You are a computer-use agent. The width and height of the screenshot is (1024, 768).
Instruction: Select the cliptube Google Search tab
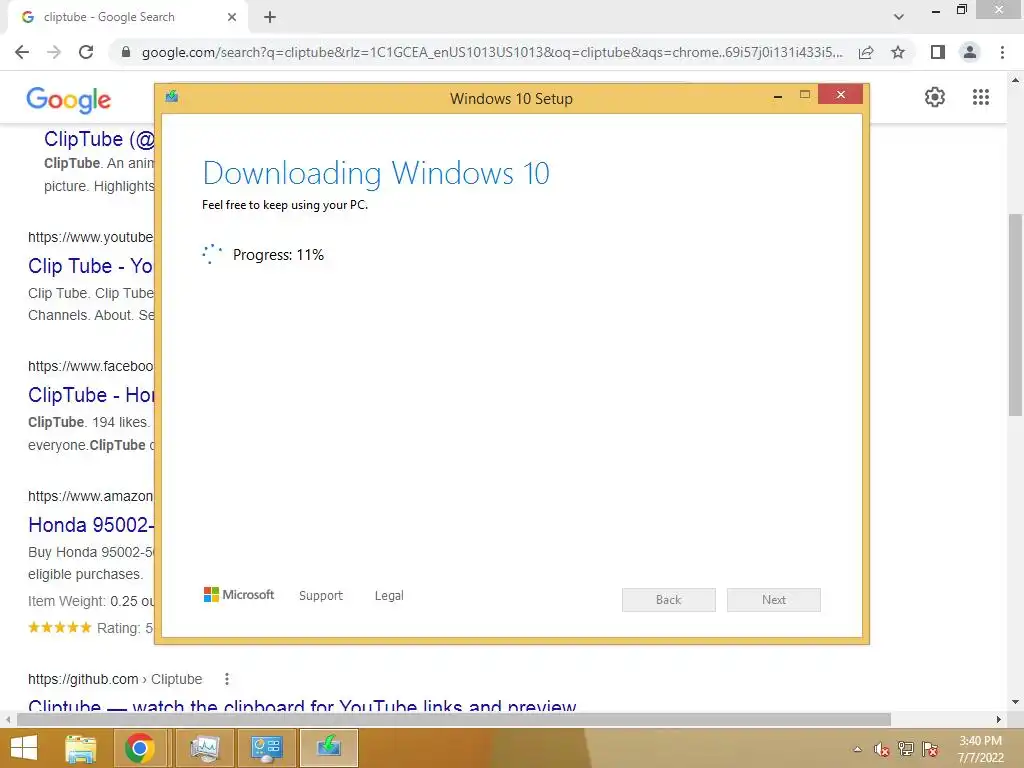(x=127, y=17)
